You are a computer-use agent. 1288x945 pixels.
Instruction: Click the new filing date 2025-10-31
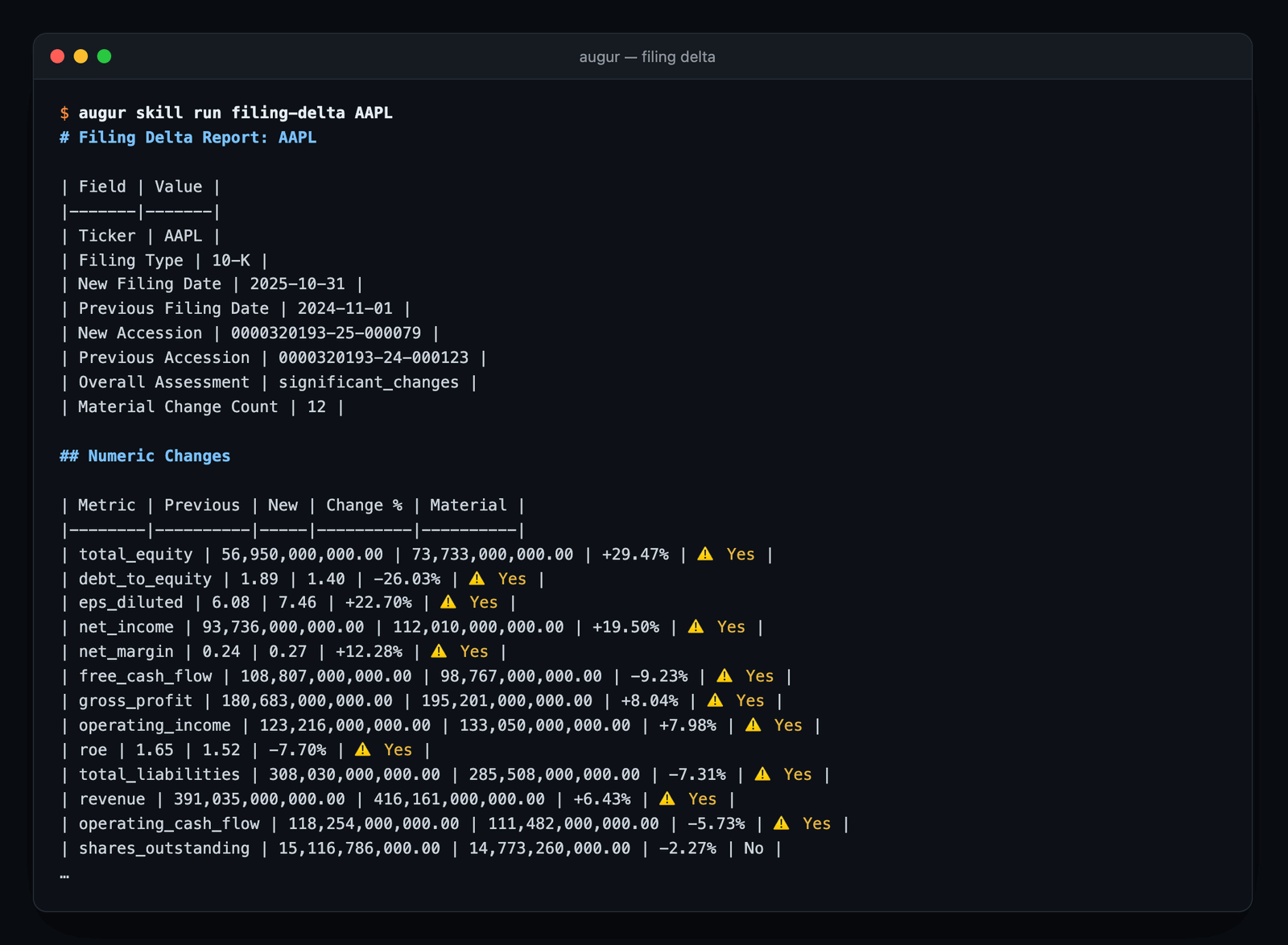(x=297, y=284)
